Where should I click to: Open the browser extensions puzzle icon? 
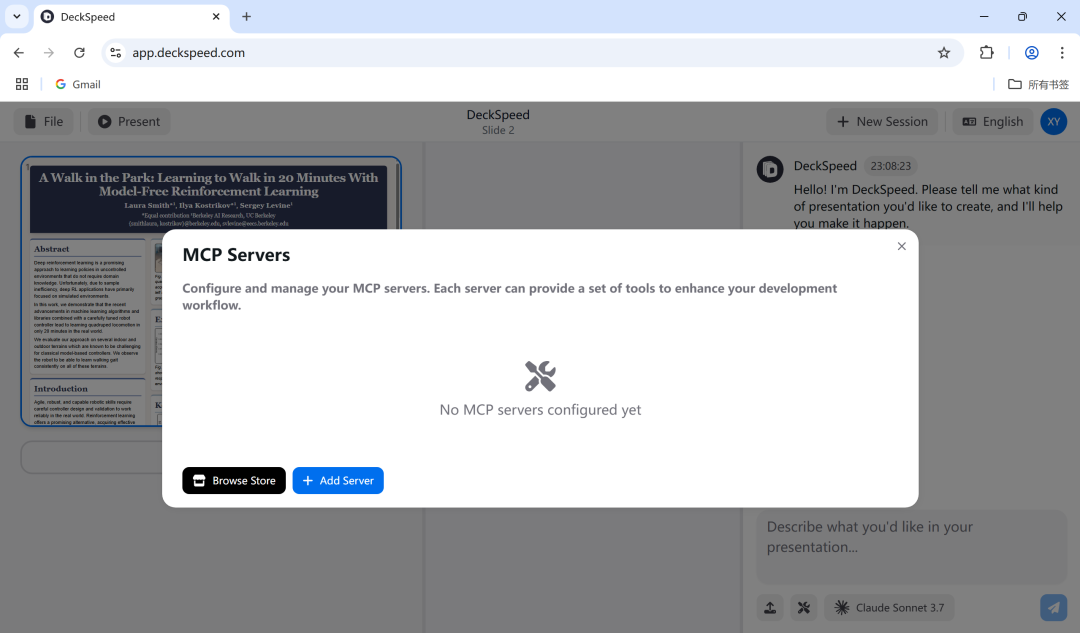tap(986, 53)
